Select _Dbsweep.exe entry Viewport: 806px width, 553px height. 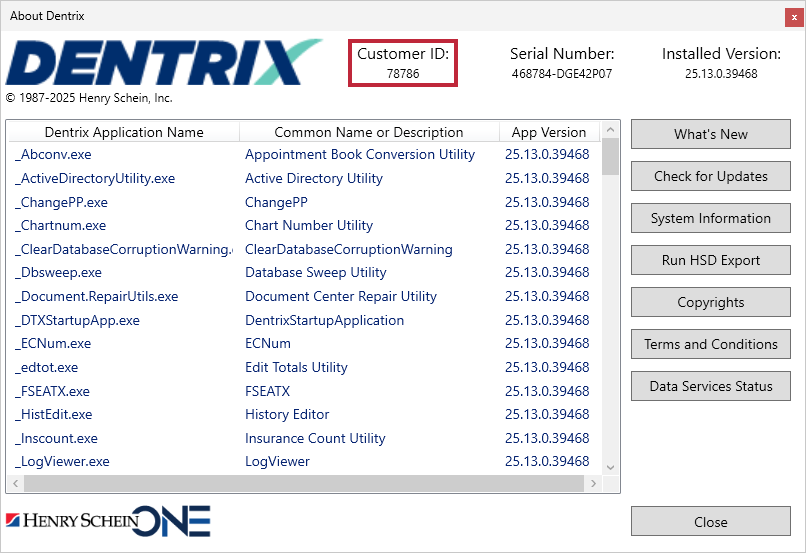click(x=59, y=272)
